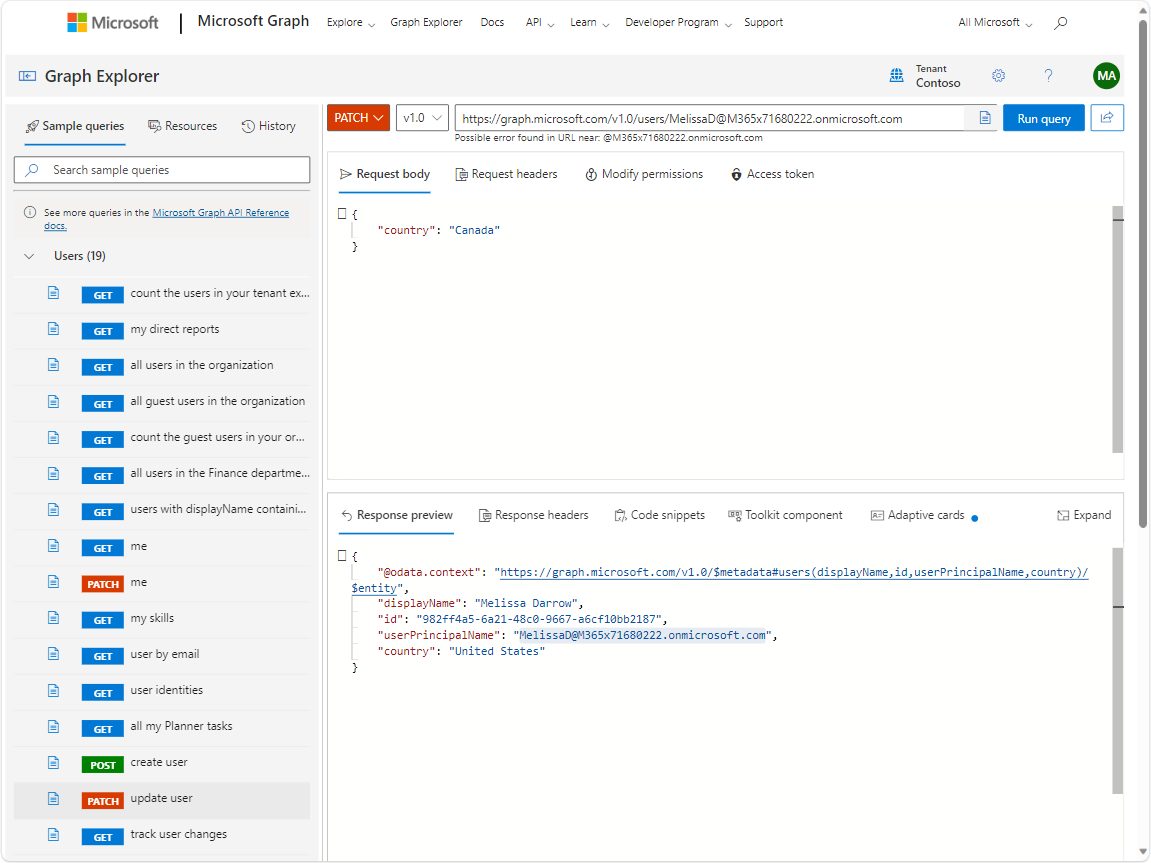Switch to the History tab
Screen dimensions: 1151x863
tap(269, 126)
